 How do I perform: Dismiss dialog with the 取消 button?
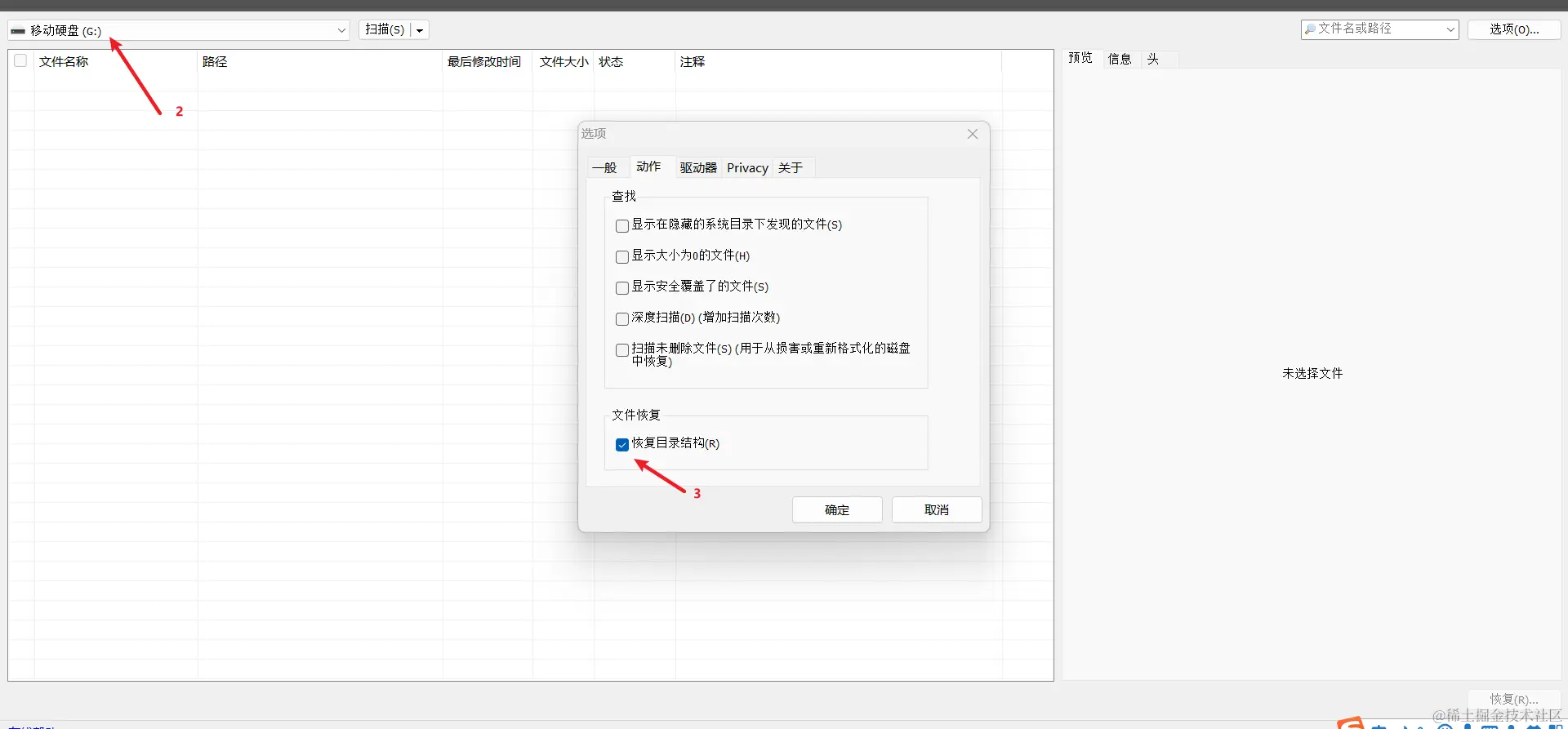click(937, 509)
